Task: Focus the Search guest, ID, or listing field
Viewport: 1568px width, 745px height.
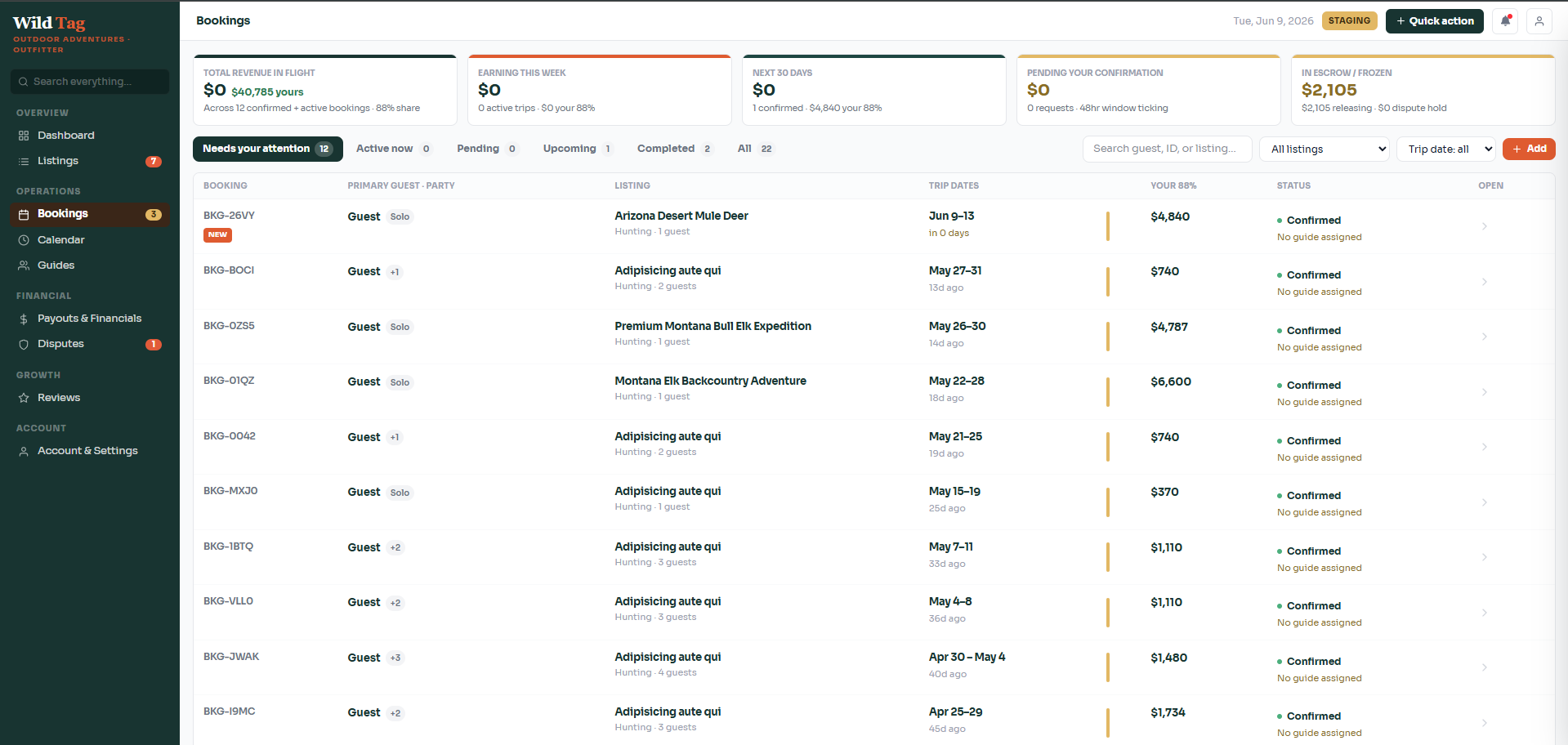Action: [x=1167, y=149]
